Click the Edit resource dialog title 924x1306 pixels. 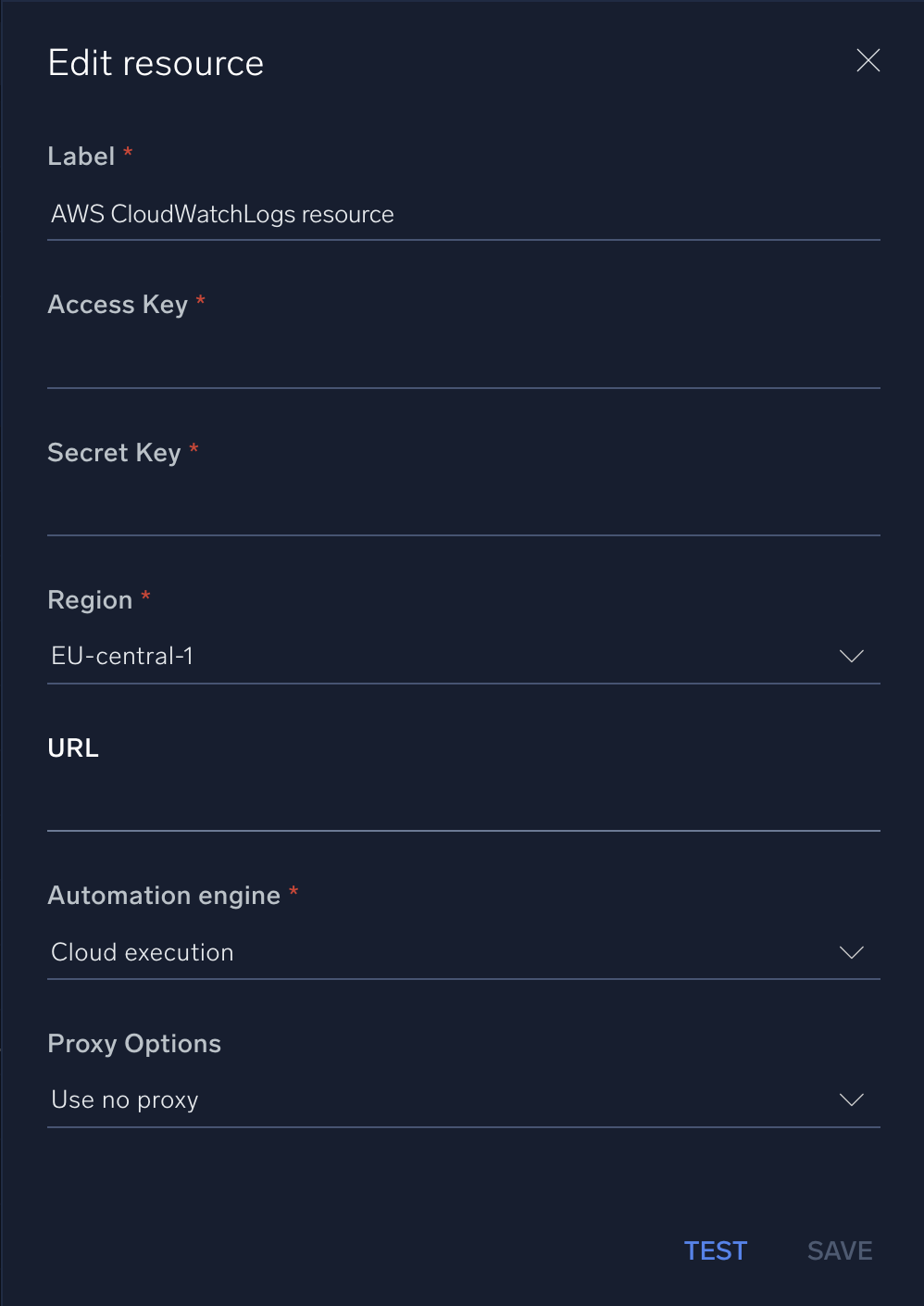click(155, 62)
